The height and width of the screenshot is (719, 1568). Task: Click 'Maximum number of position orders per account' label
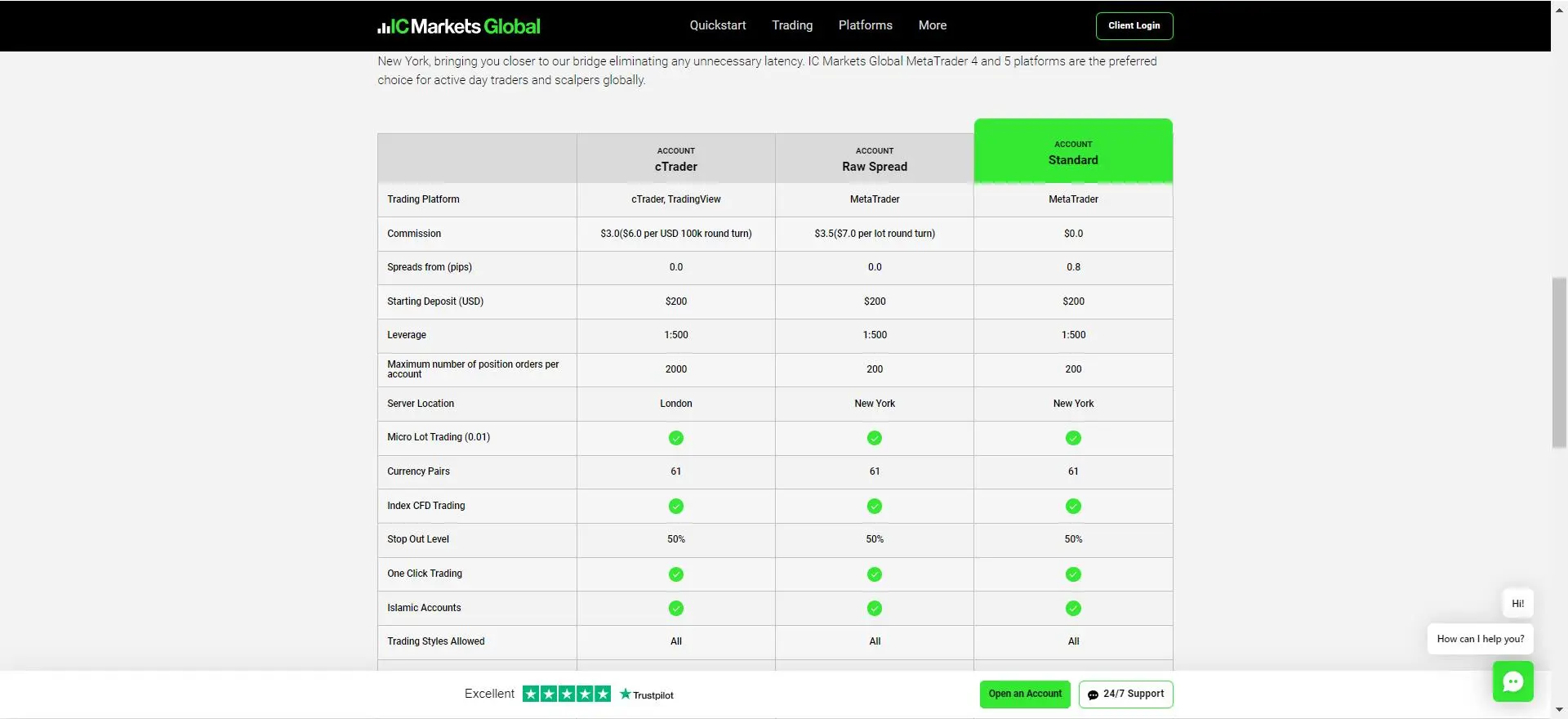coord(473,369)
